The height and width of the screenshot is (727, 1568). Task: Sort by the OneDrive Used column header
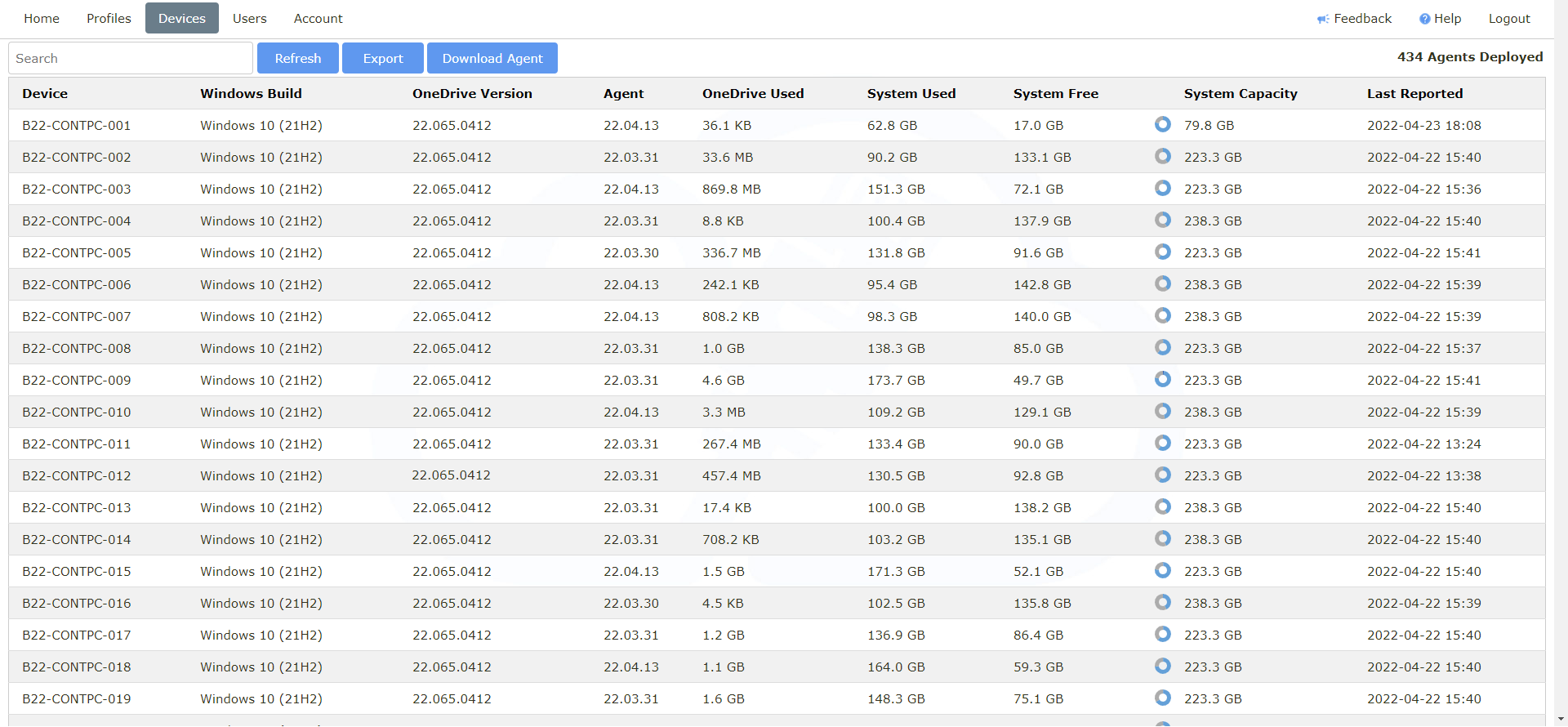pyautogui.click(x=753, y=93)
